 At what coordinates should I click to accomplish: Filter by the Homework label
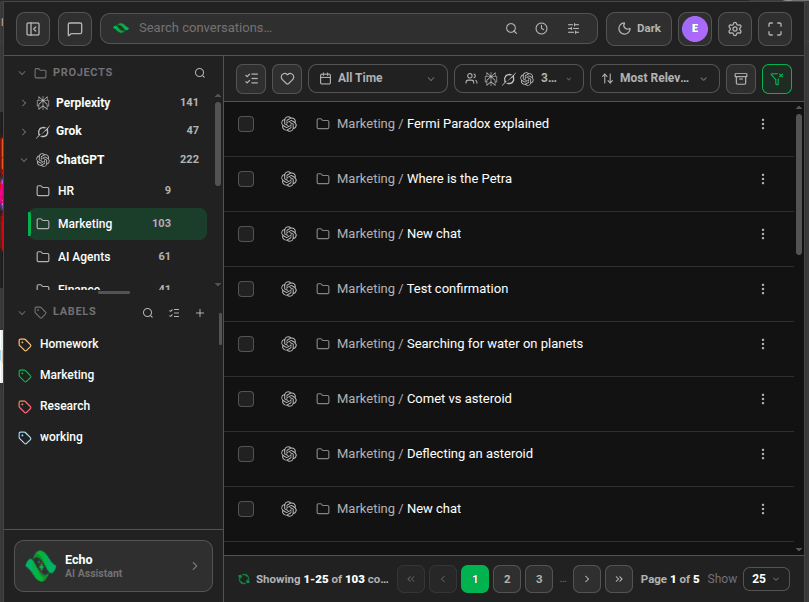click(x=69, y=344)
